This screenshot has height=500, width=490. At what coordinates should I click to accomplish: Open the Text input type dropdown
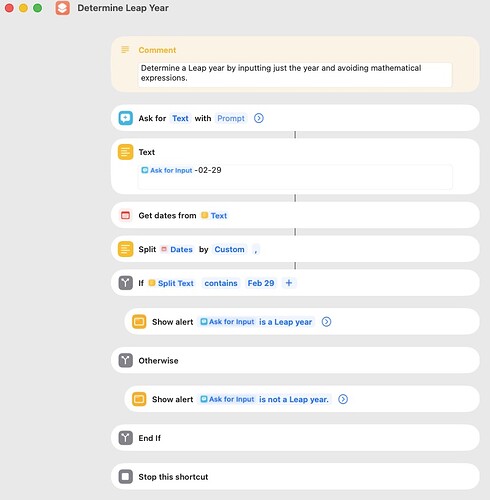tap(180, 118)
